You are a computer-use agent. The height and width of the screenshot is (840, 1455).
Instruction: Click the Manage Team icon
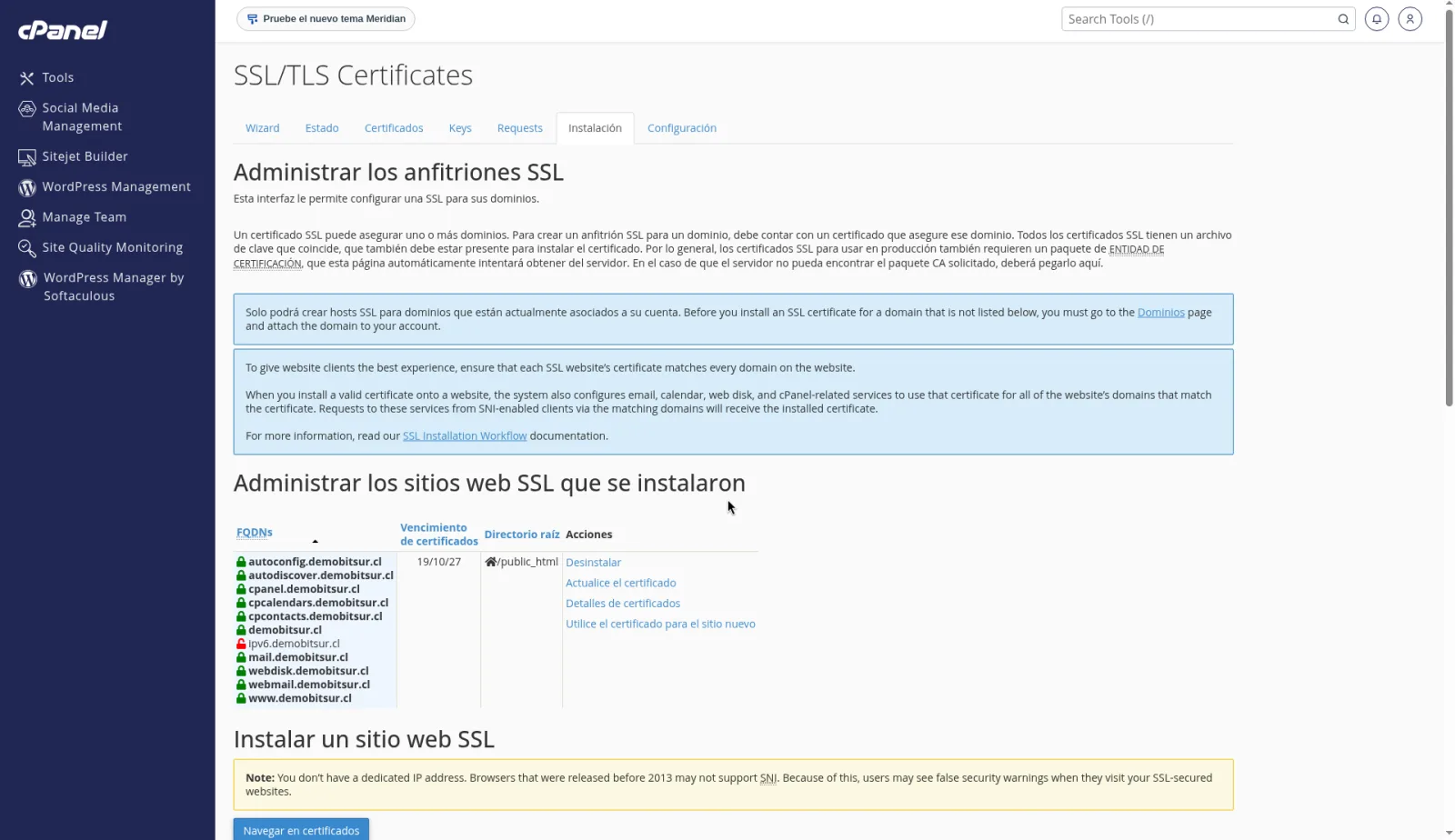tap(26, 218)
